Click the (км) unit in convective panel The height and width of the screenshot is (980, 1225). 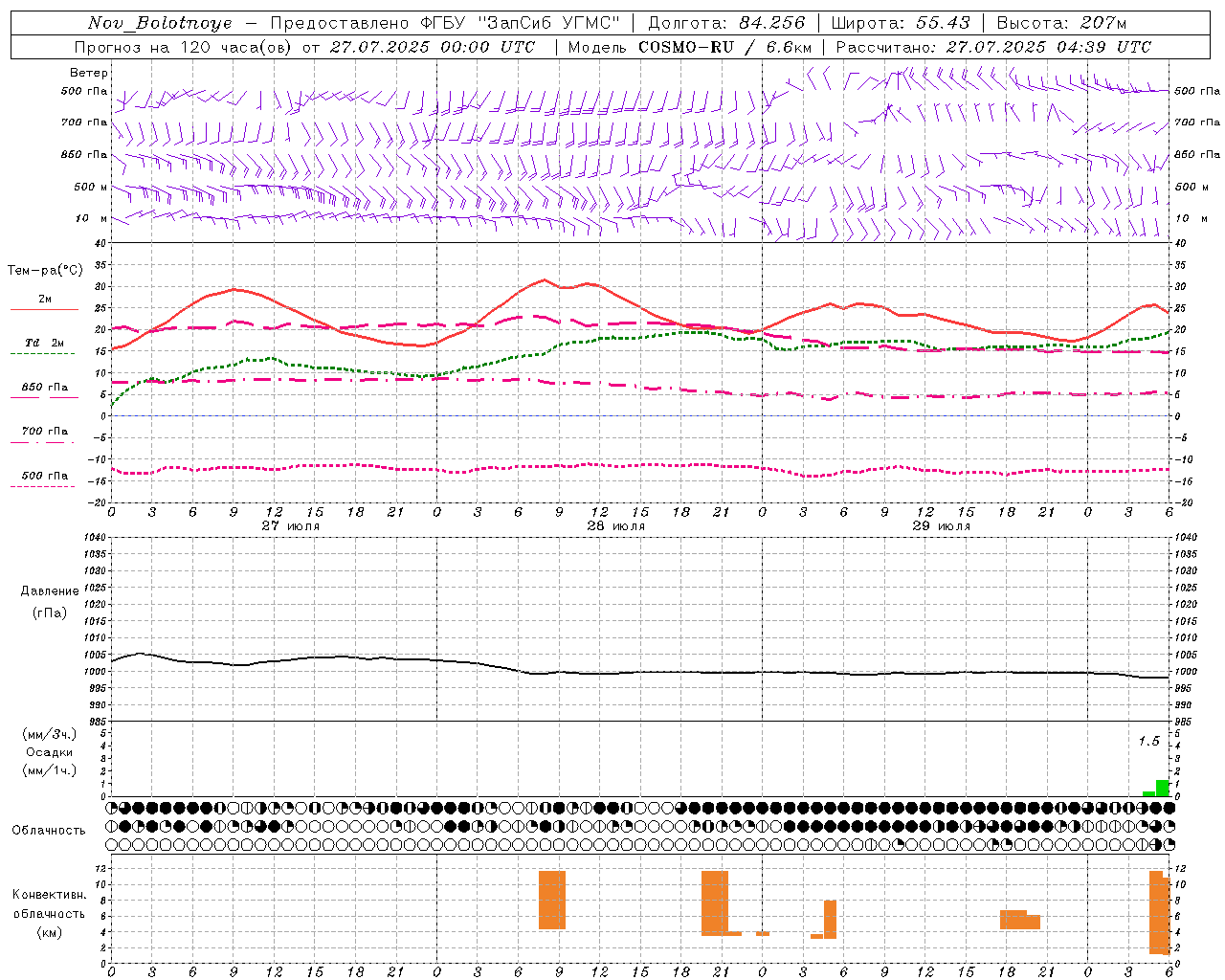[50, 932]
